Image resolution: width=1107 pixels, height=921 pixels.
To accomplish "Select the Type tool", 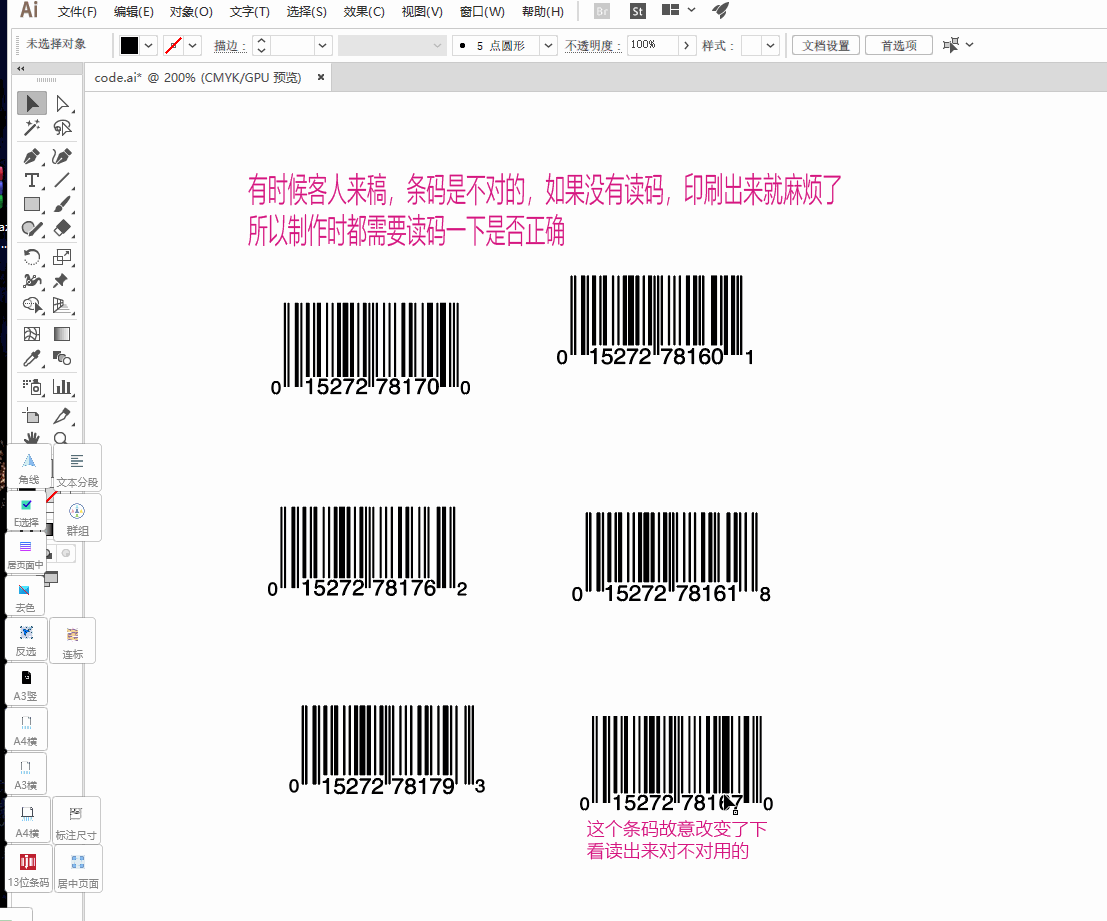I will (x=32, y=181).
